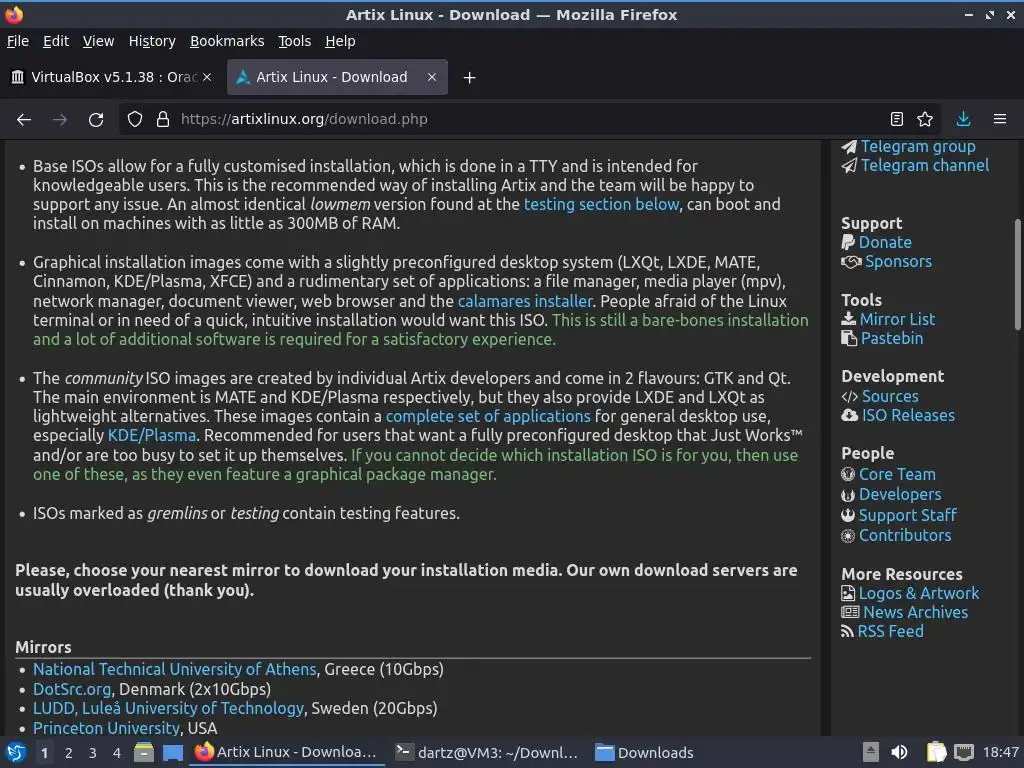The image size is (1024, 768).
Task: Open the Contributors link
Action: (x=904, y=536)
